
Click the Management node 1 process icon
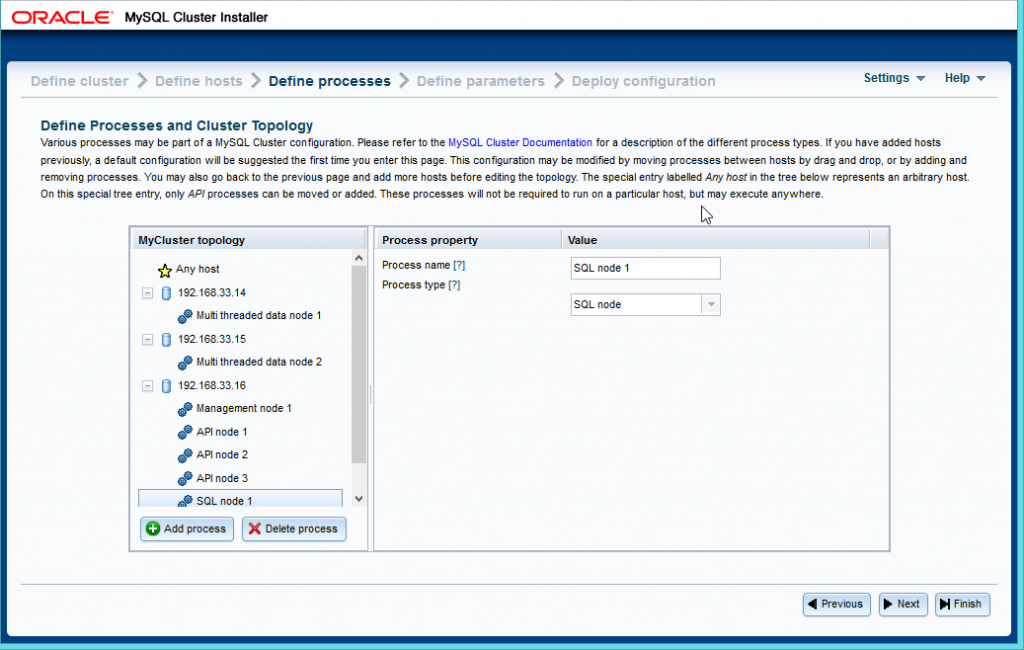[x=184, y=408]
